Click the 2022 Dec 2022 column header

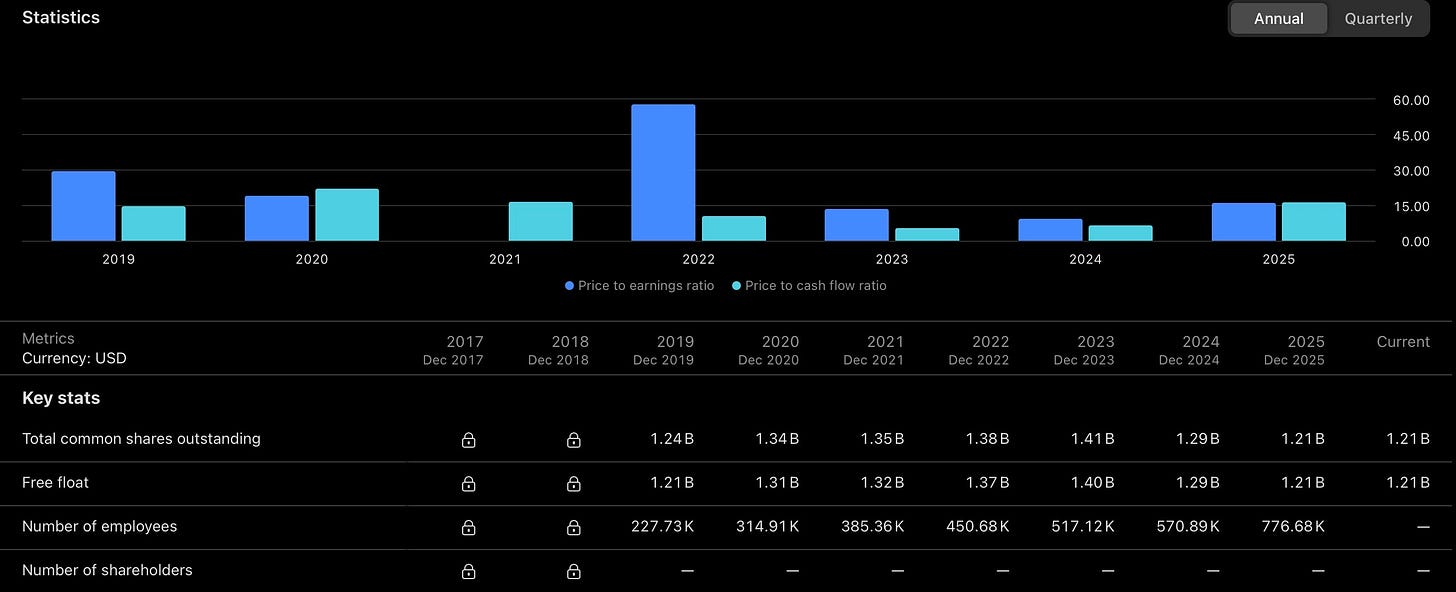point(978,350)
